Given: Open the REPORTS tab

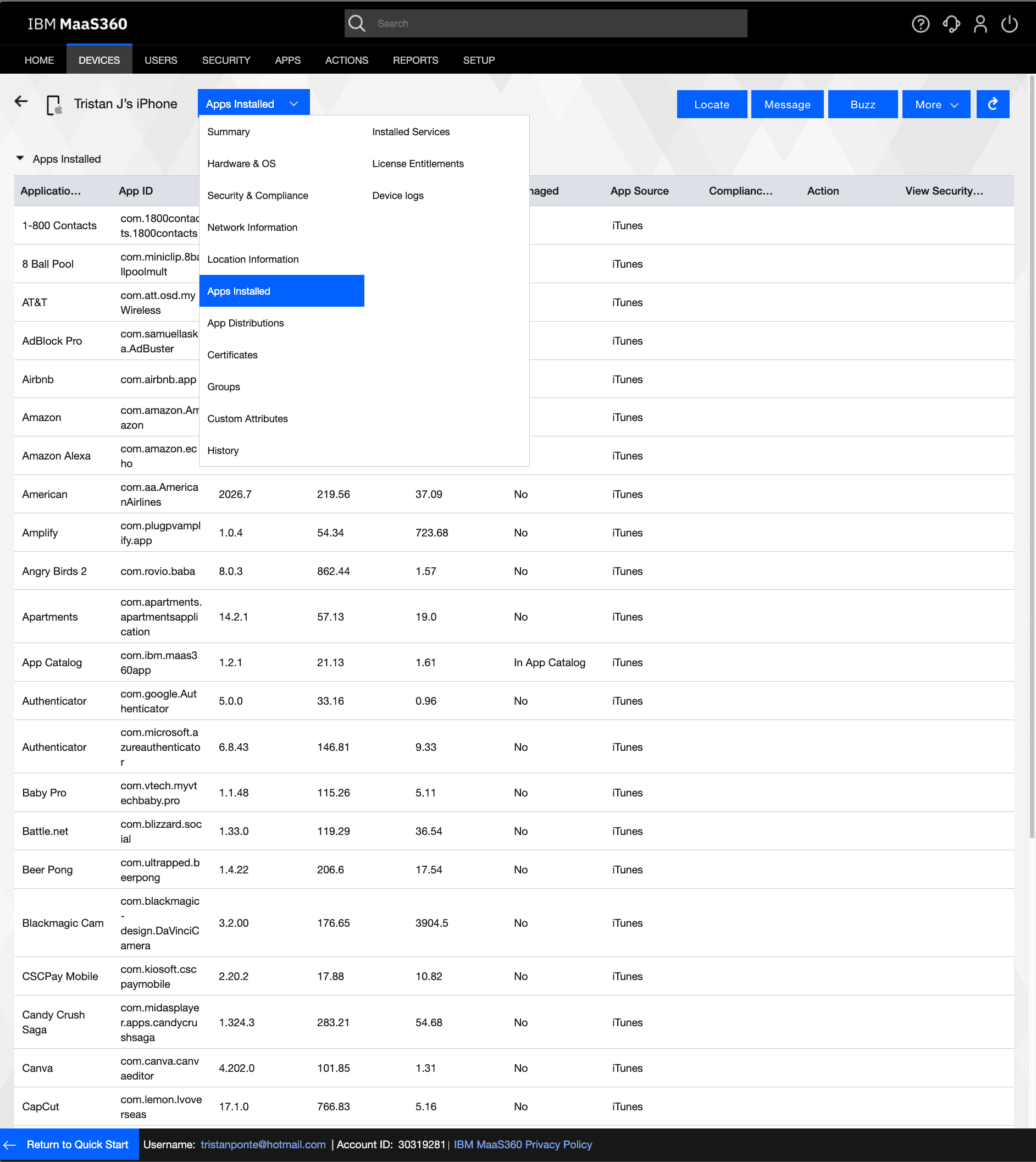Looking at the screenshot, I should pos(415,60).
